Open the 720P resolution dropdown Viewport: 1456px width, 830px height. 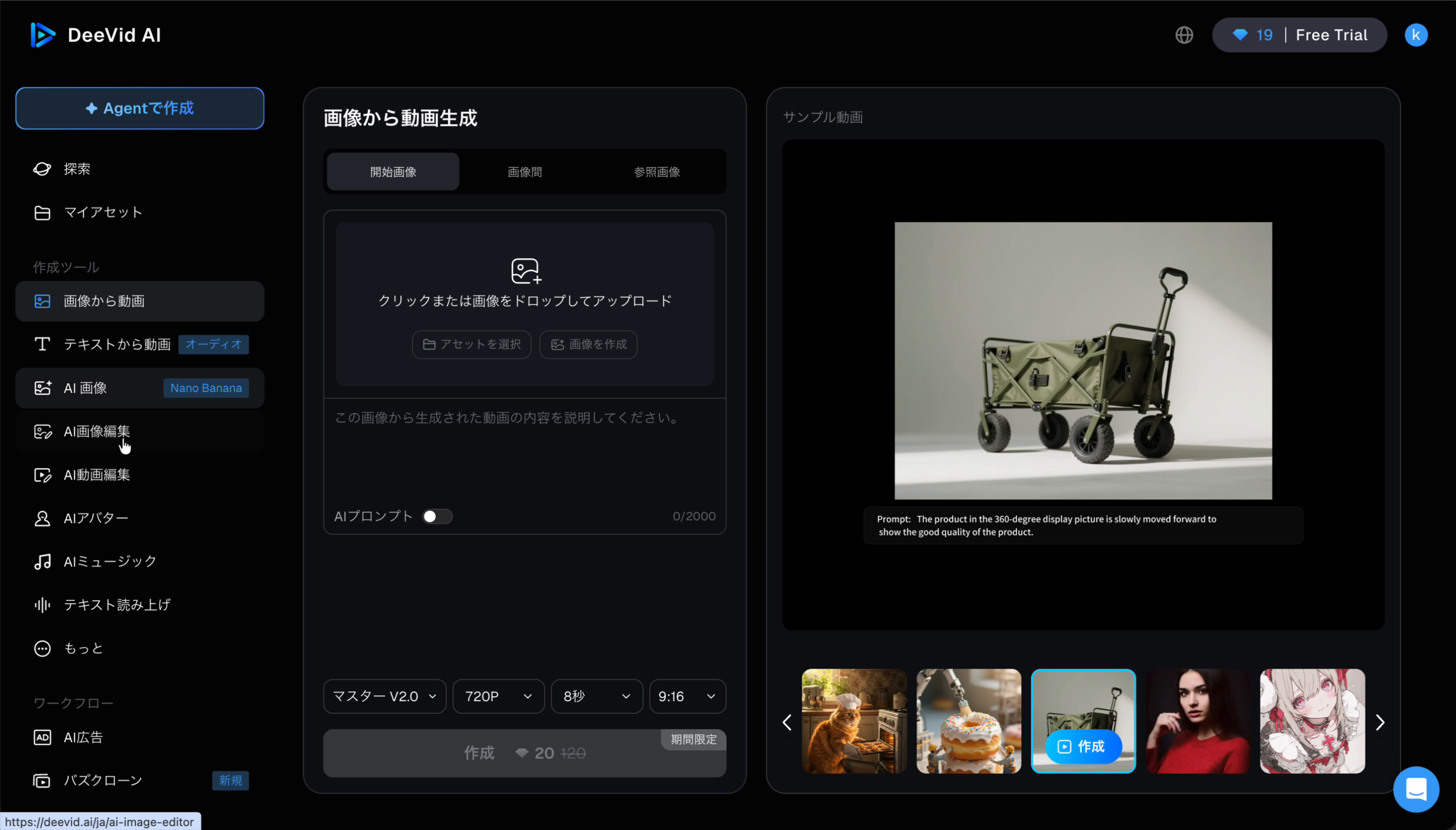point(497,695)
